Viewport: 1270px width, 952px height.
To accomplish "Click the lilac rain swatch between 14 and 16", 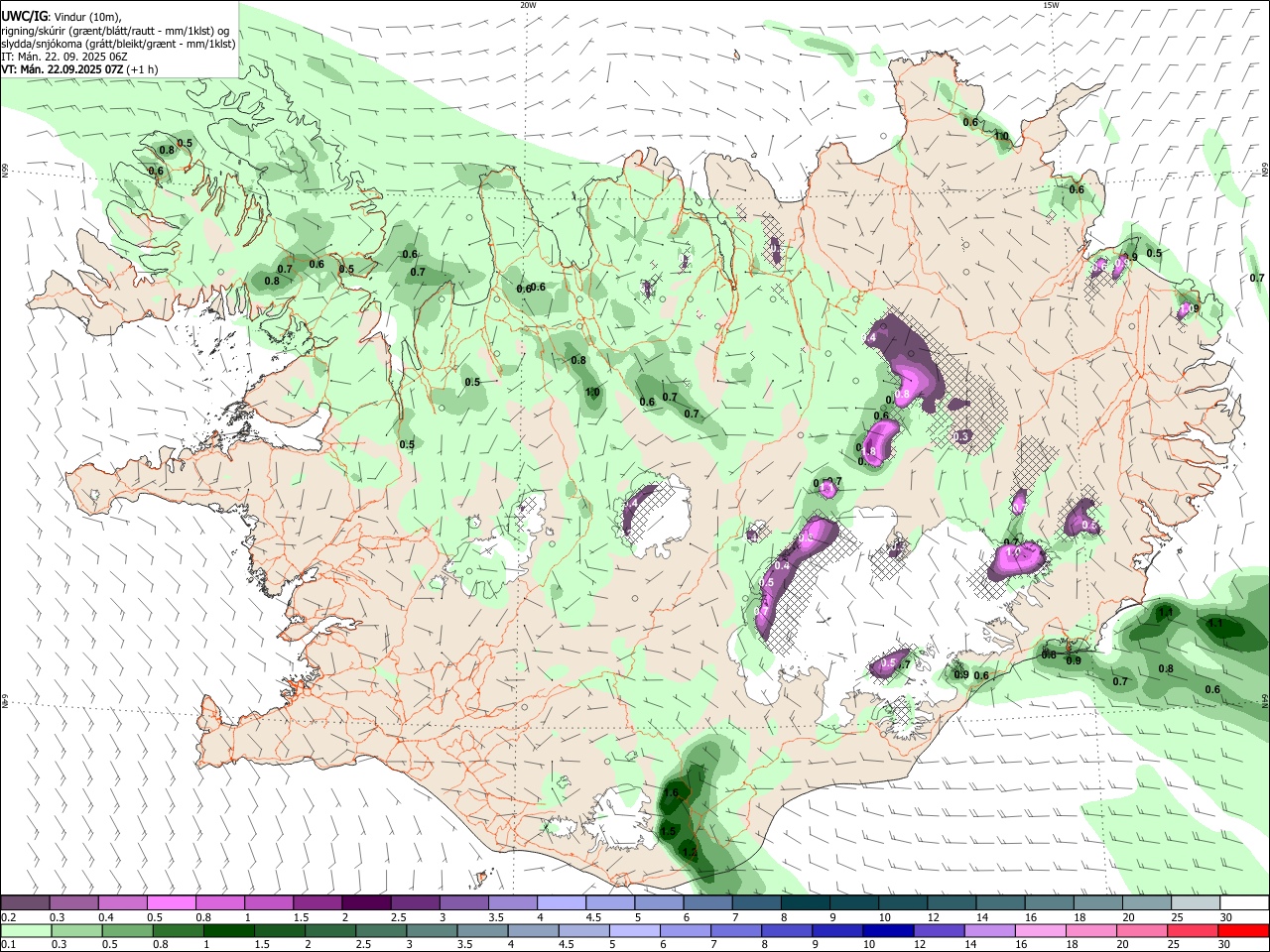I will [990, 931].
